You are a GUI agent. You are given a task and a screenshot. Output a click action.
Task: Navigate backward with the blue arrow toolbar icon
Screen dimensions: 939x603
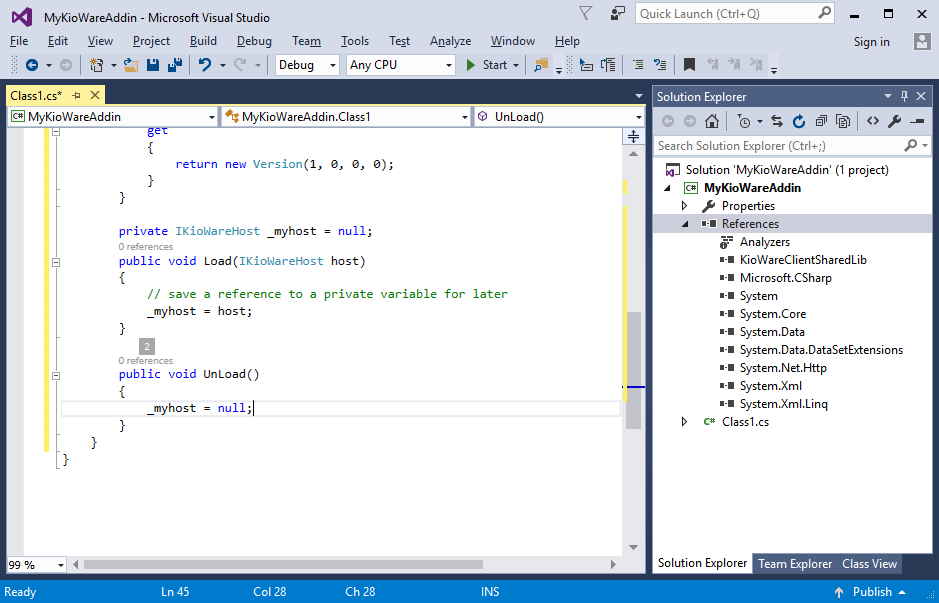pyautogui.click(x=32, y=65)
